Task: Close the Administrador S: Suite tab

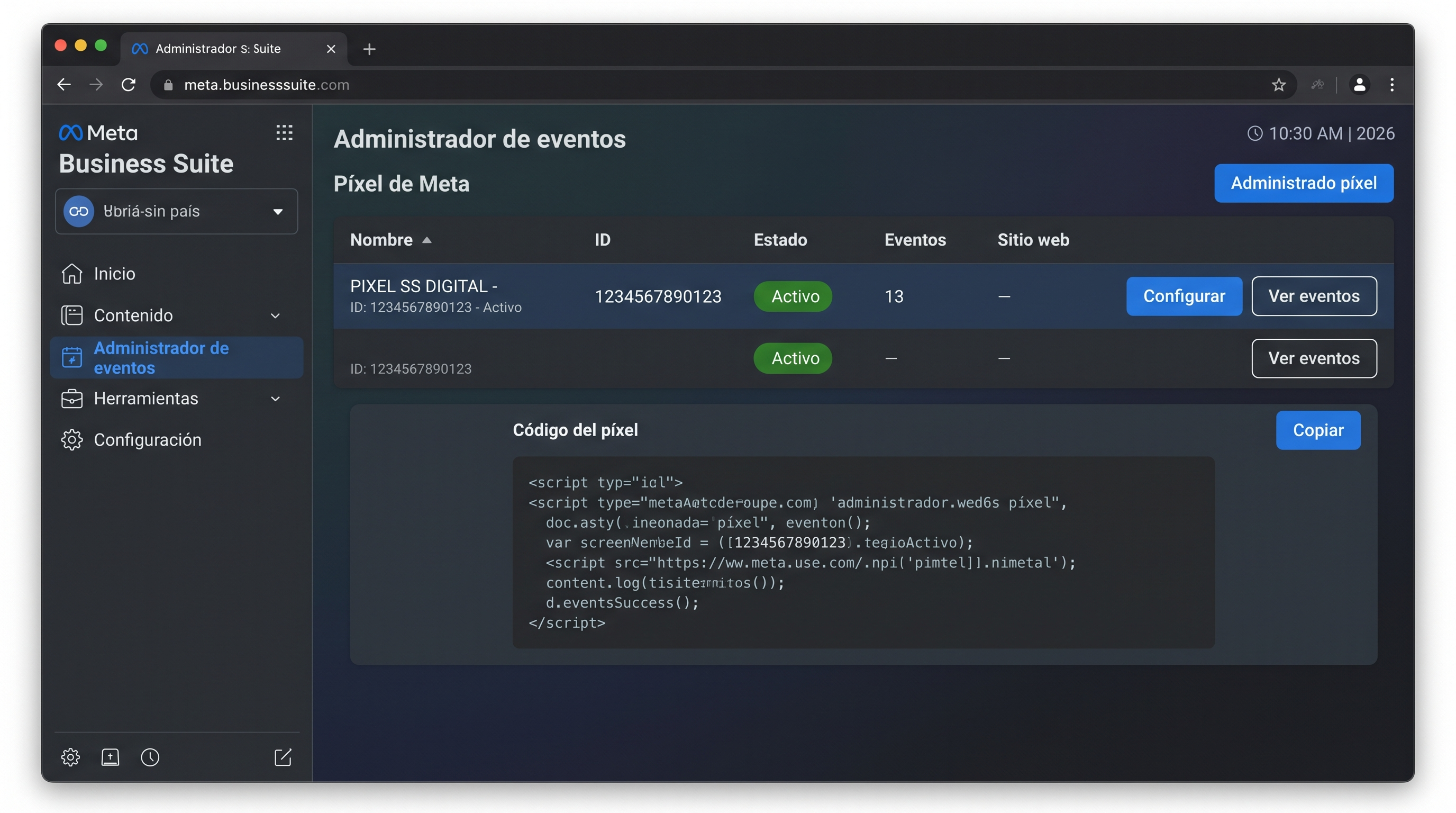Action: coord(331,49)
